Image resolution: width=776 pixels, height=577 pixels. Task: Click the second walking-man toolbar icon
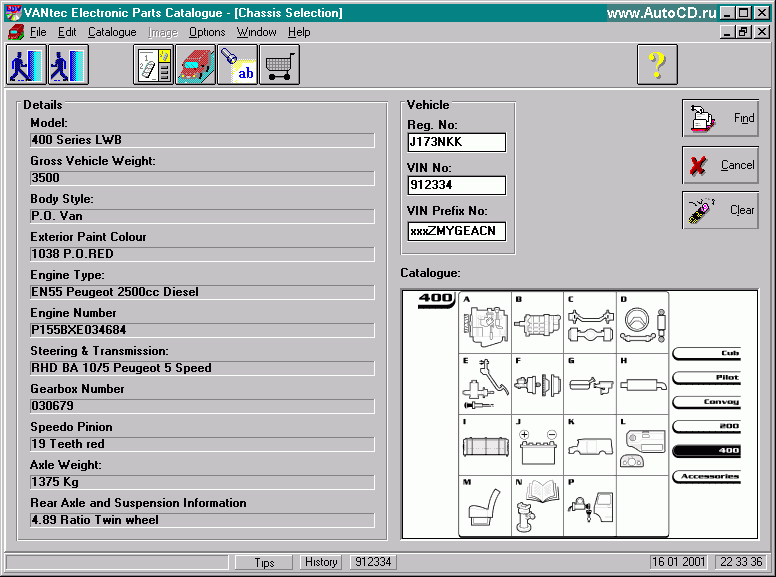[68, 65]
